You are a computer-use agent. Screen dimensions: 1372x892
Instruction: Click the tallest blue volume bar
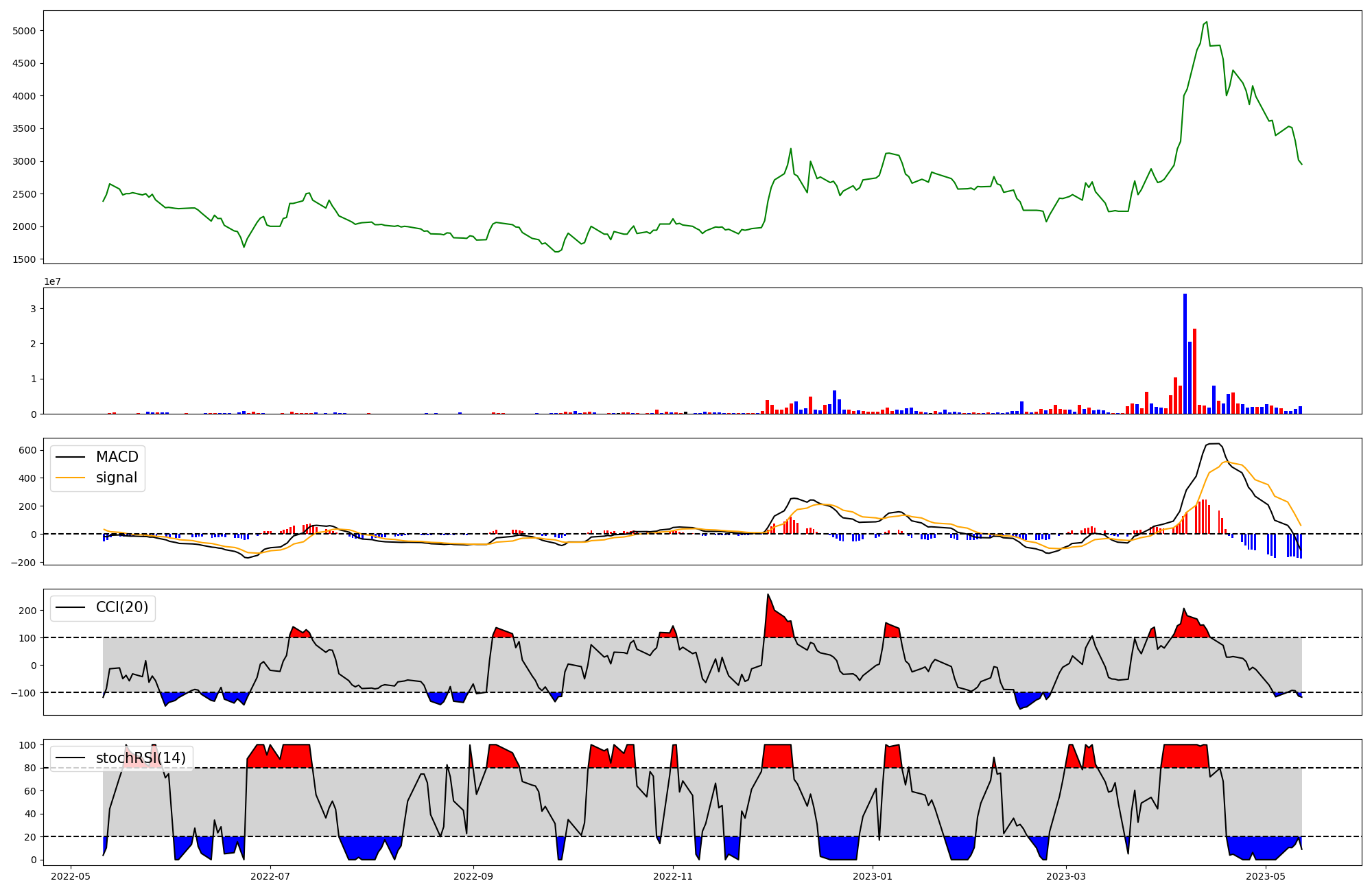tap(1185, 353)
